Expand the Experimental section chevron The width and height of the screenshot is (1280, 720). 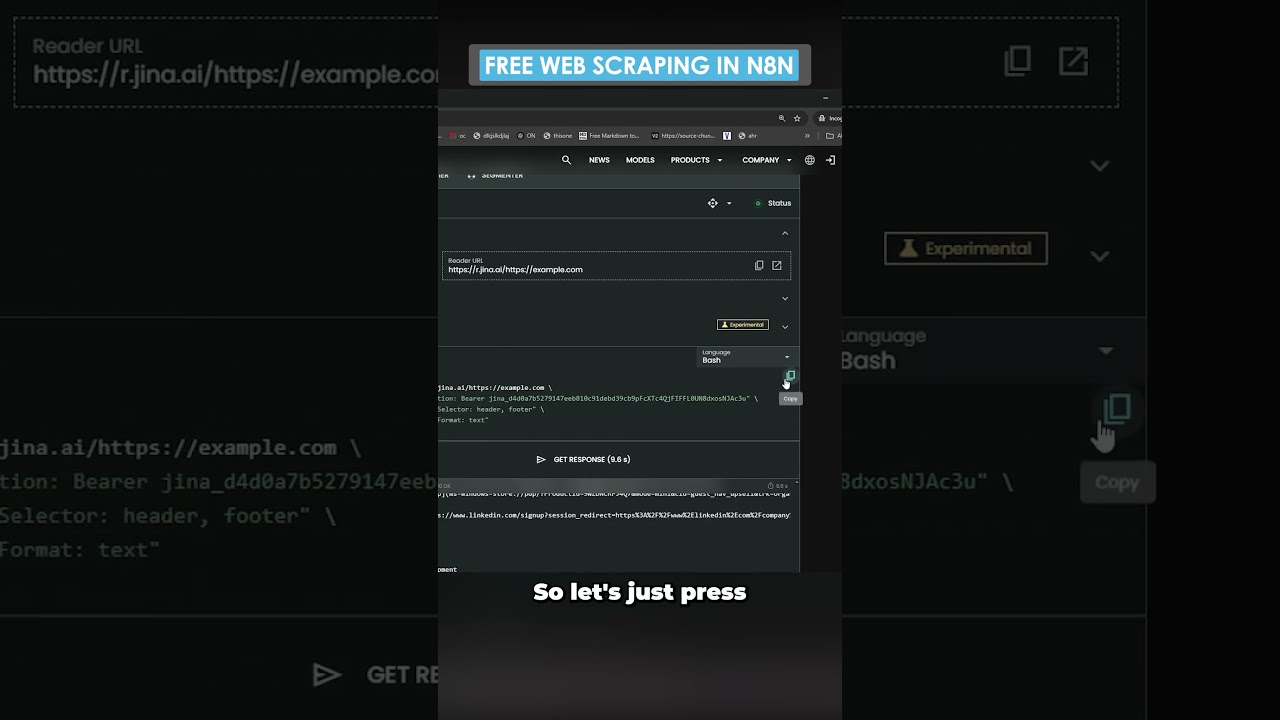click(785, 326)
